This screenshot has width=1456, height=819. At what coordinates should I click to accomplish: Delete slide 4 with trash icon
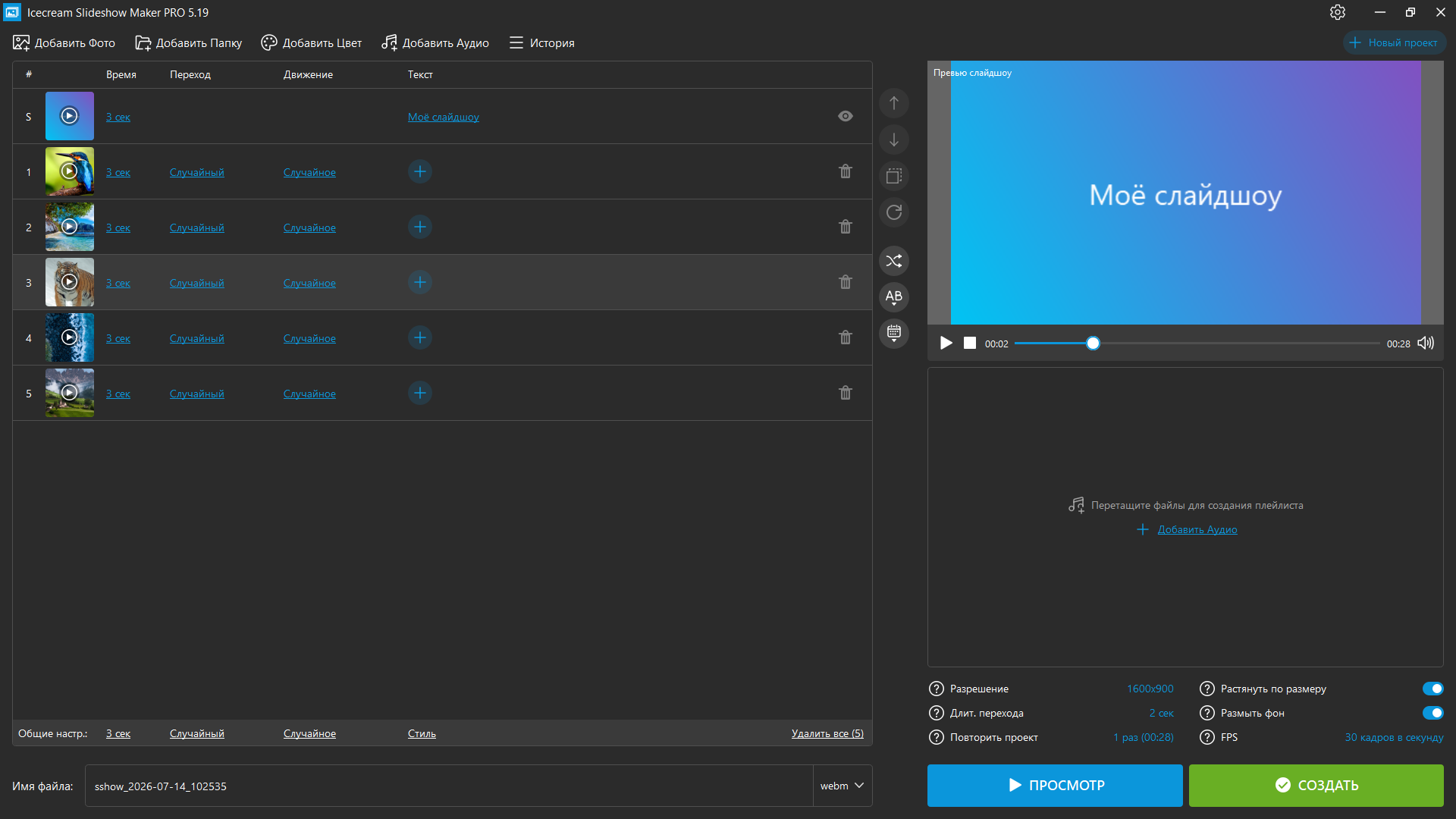[846, 337]
